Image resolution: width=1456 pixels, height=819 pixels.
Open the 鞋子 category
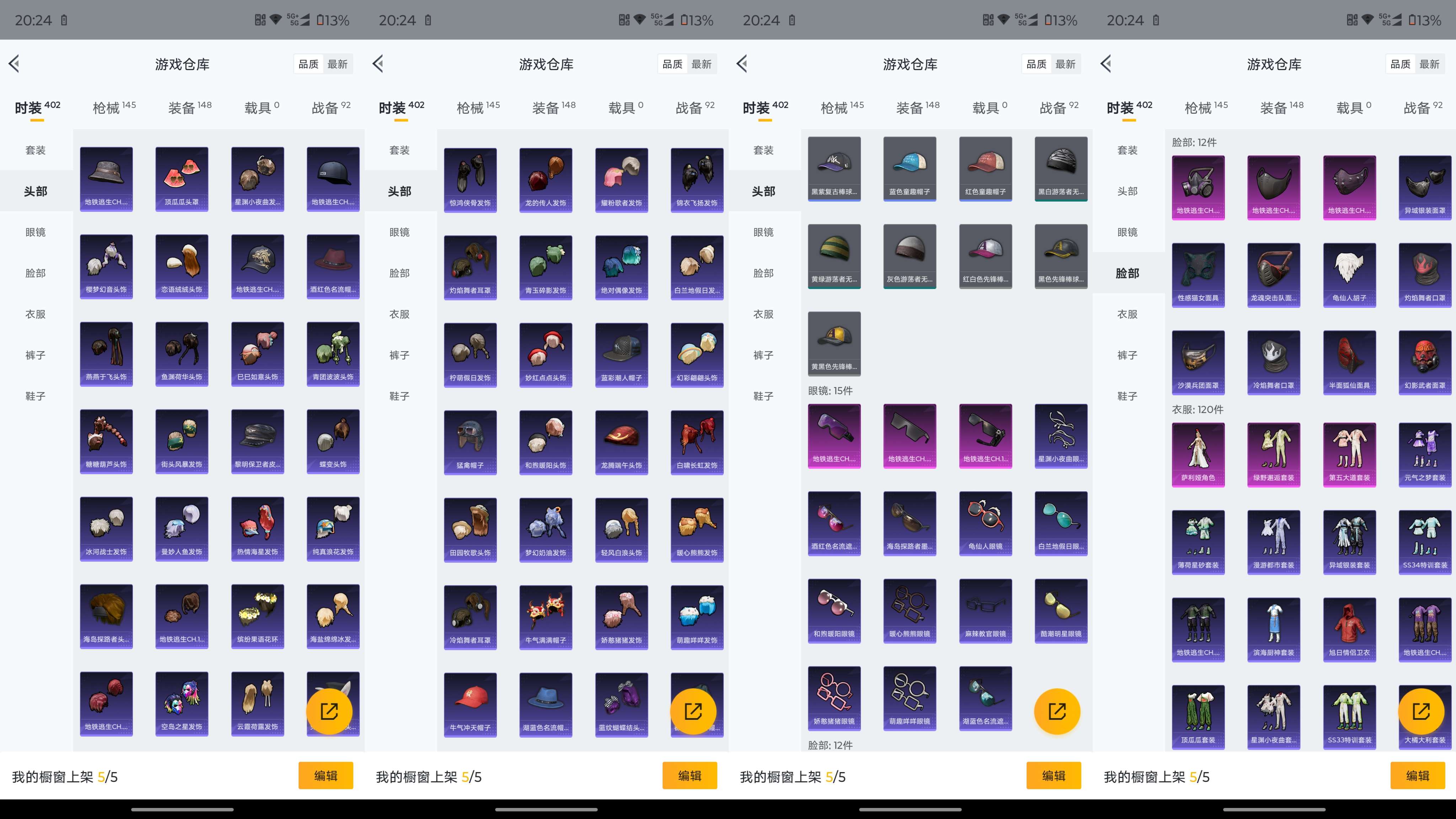tap(36, 396)
